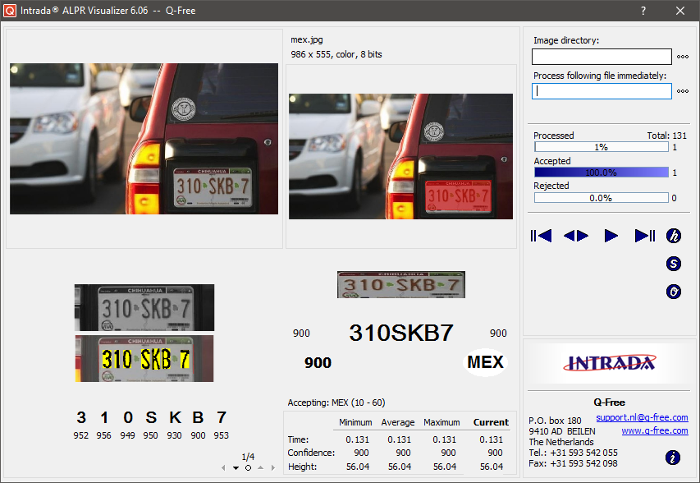Skip to the last image with the skip-forward button
Image resolution: width=700 pixels, height=483 pixels.
click(x=645, y=236)
